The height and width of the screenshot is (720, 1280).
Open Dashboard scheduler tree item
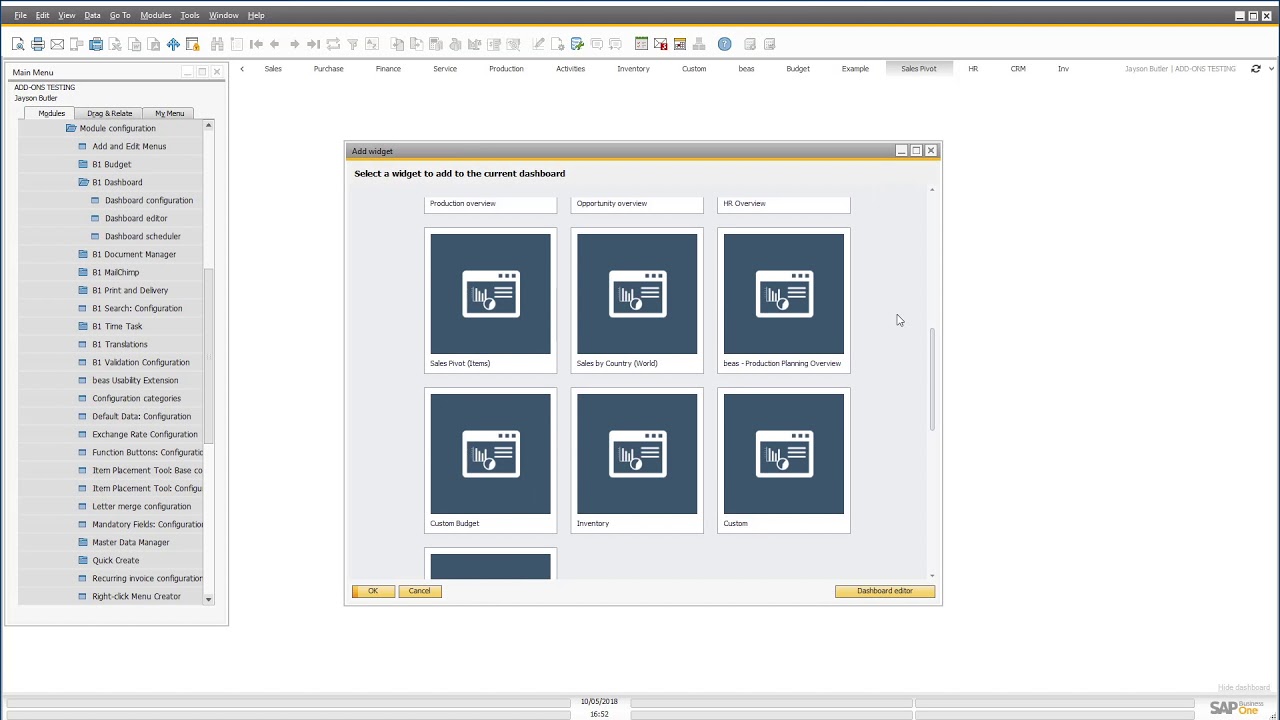[143, 236]
